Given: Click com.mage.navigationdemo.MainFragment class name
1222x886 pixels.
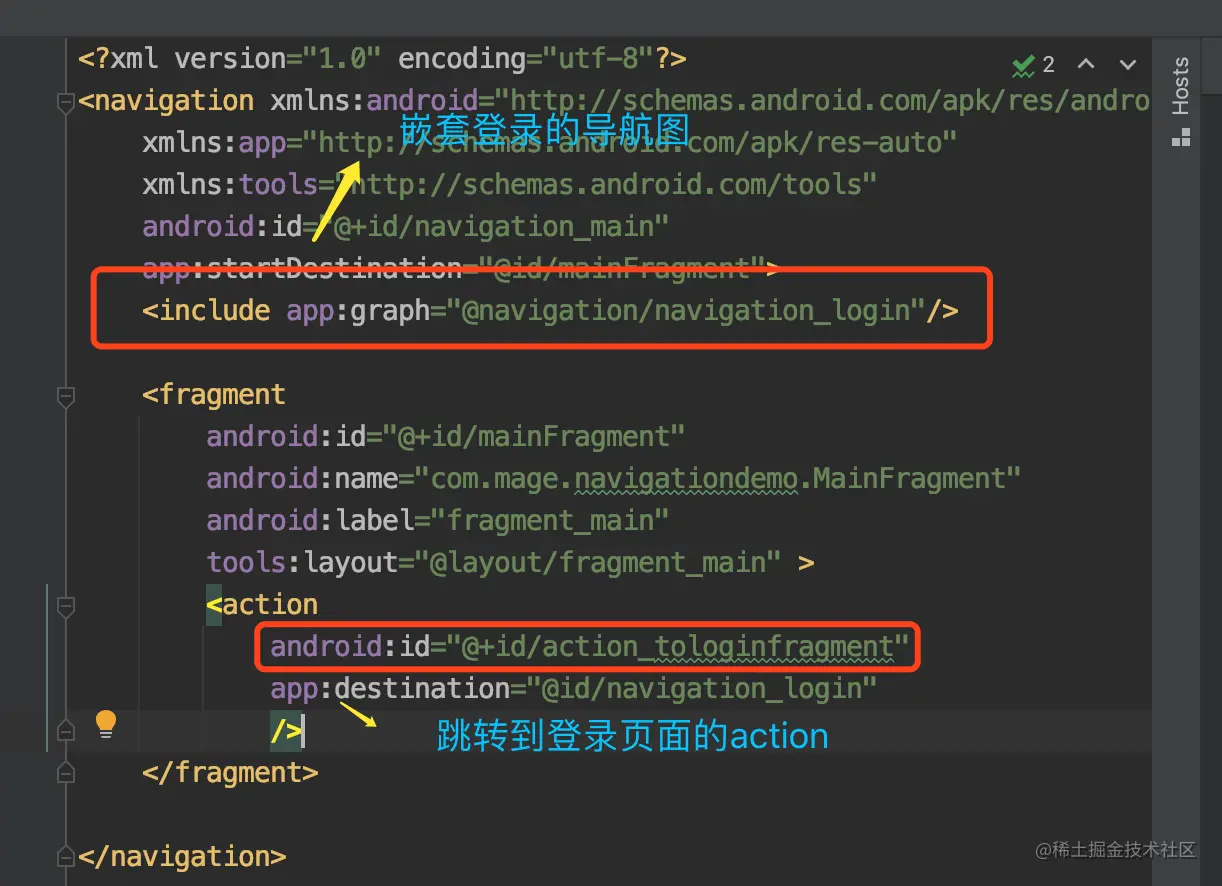Looking at the screenshot, I should click(716, 479).
